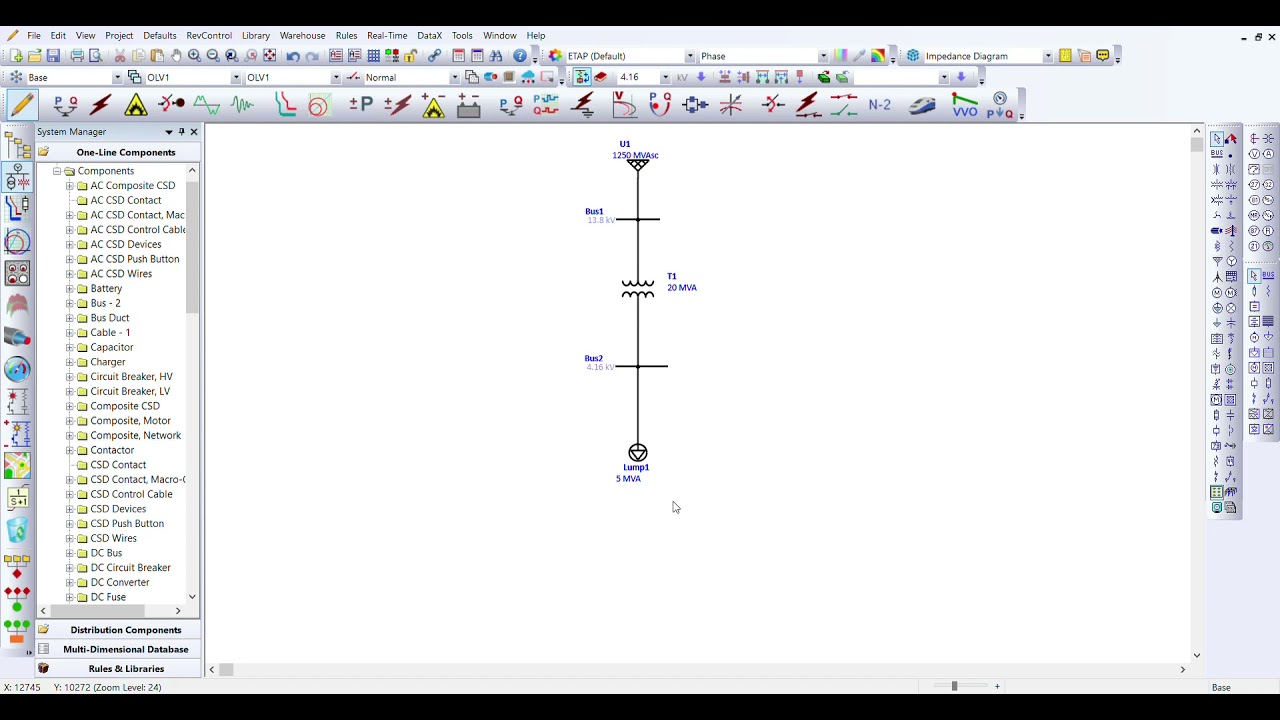The image size is (1280, 720).
Task: Select the Pan hand tool icon
Action: click(176, 56)
